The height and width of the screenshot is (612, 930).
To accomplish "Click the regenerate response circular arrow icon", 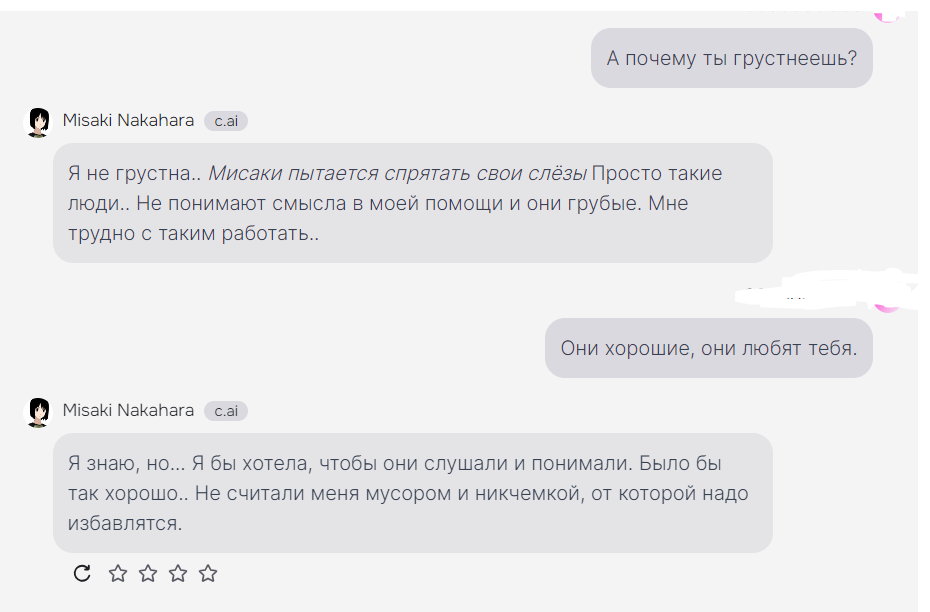I will click(83, 573).
